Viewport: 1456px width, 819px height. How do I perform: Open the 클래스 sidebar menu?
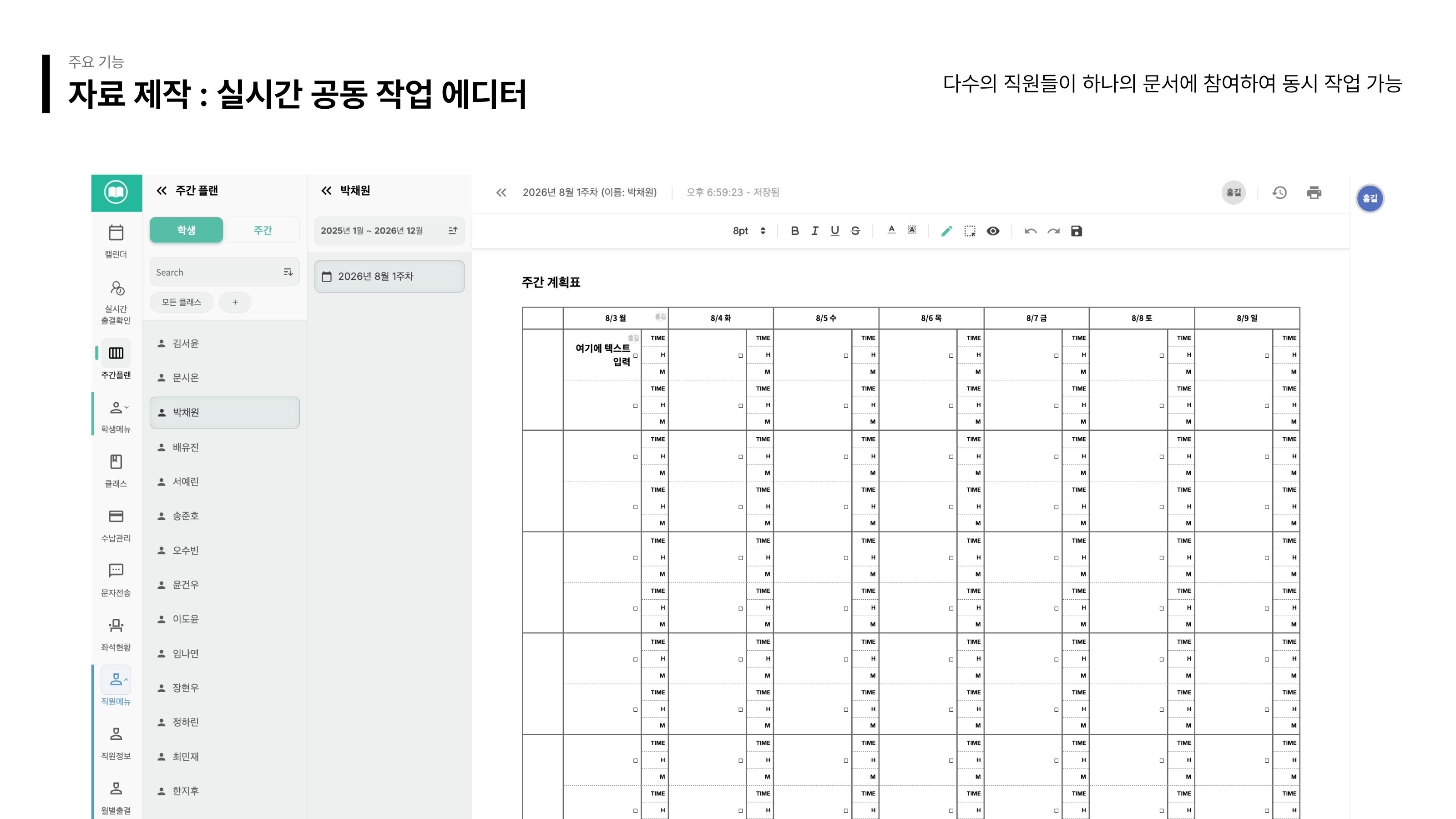pos(116,470)
